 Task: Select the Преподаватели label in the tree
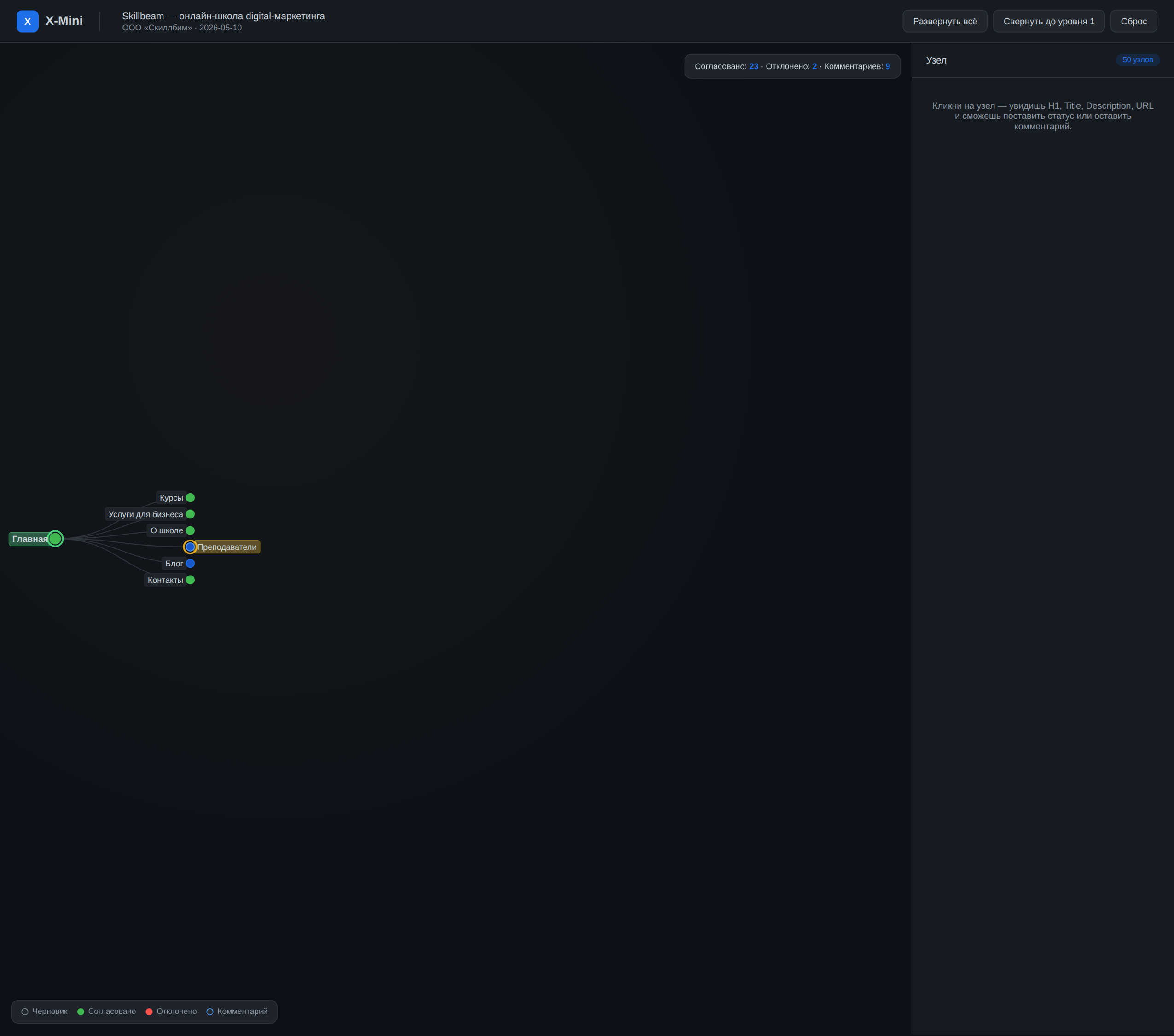227,547
